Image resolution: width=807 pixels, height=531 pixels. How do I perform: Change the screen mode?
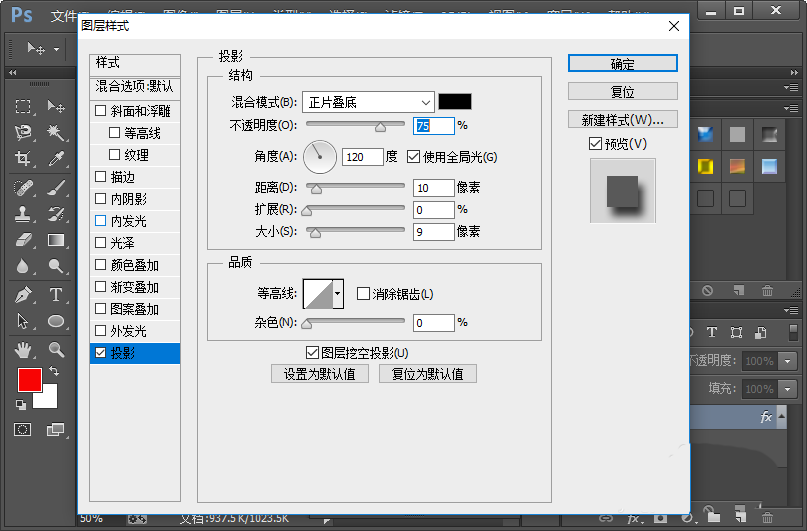55,429
